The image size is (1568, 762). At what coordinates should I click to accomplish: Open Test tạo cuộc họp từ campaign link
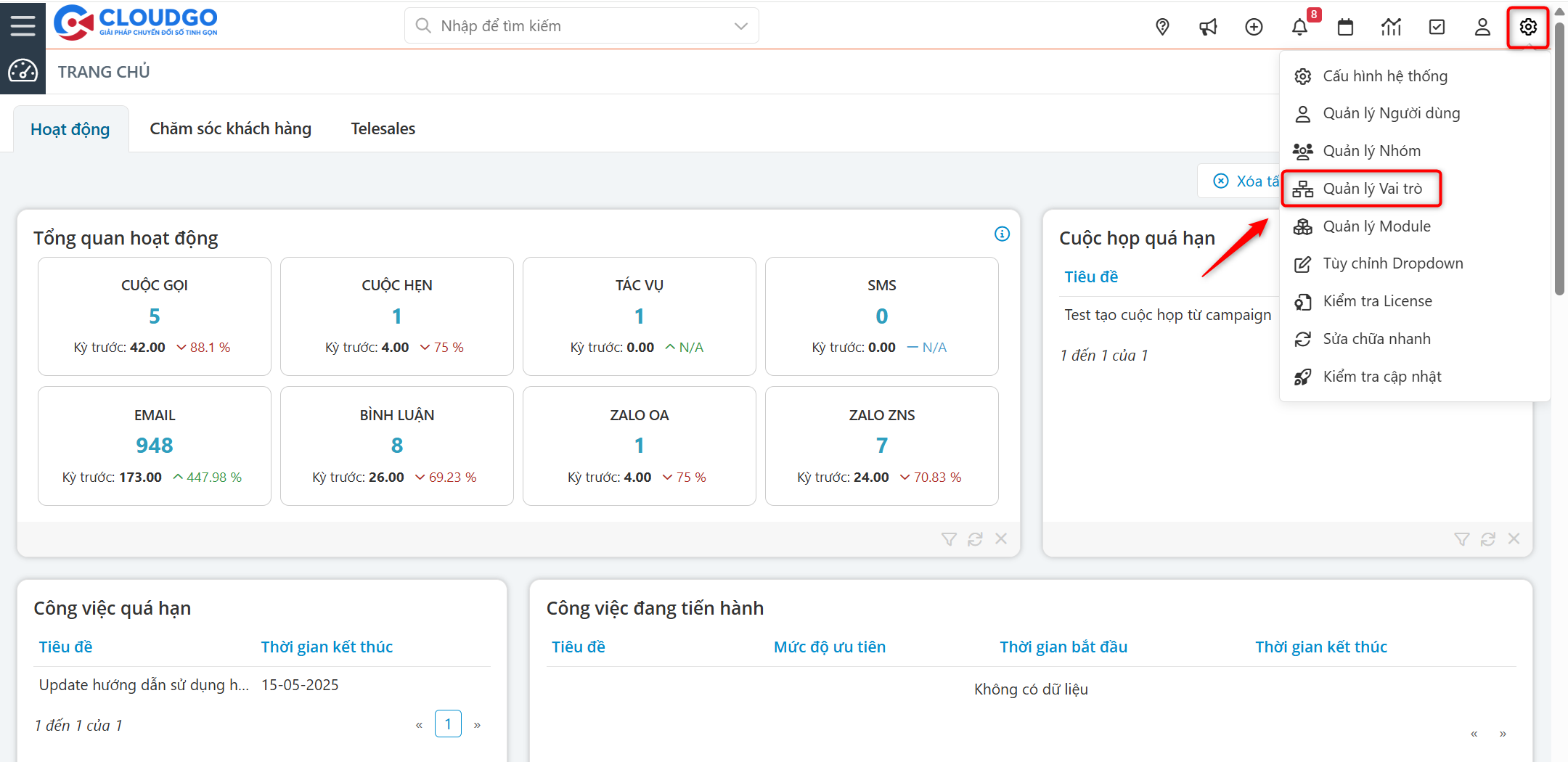(x=1167, y=315)
